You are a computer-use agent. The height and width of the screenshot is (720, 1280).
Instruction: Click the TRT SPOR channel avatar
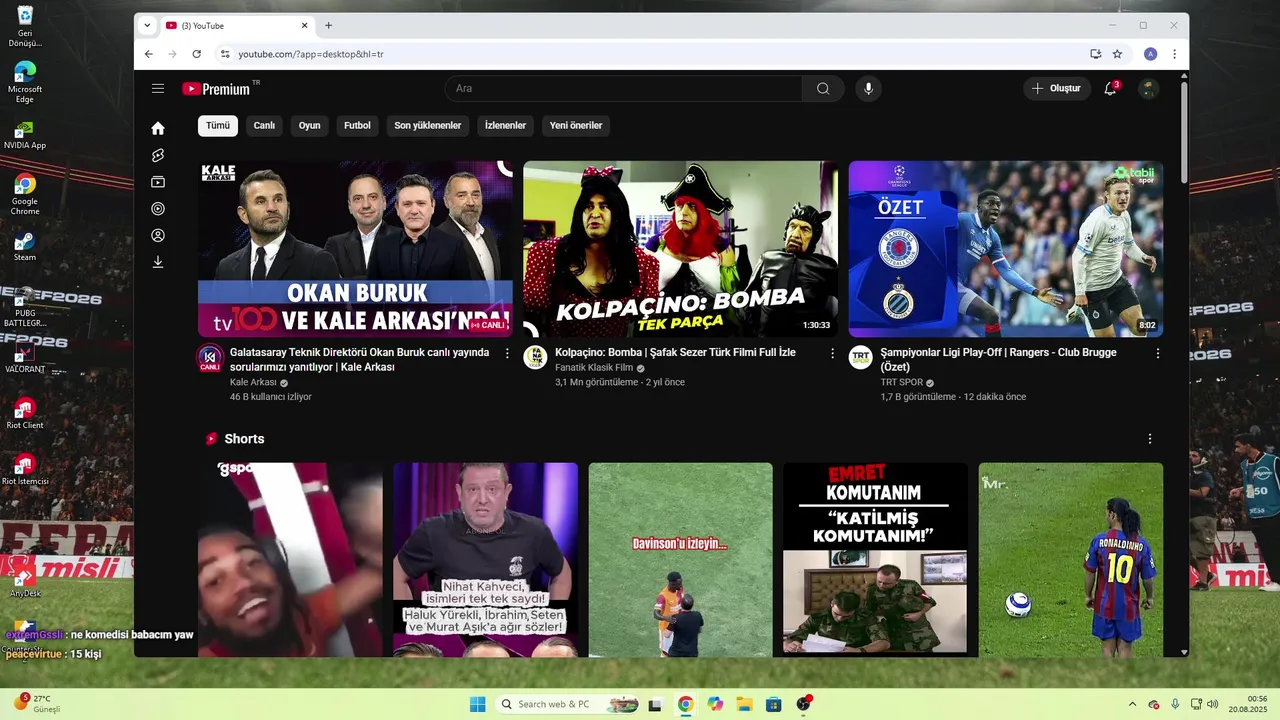pyautogui.click(x=861, y=358)
